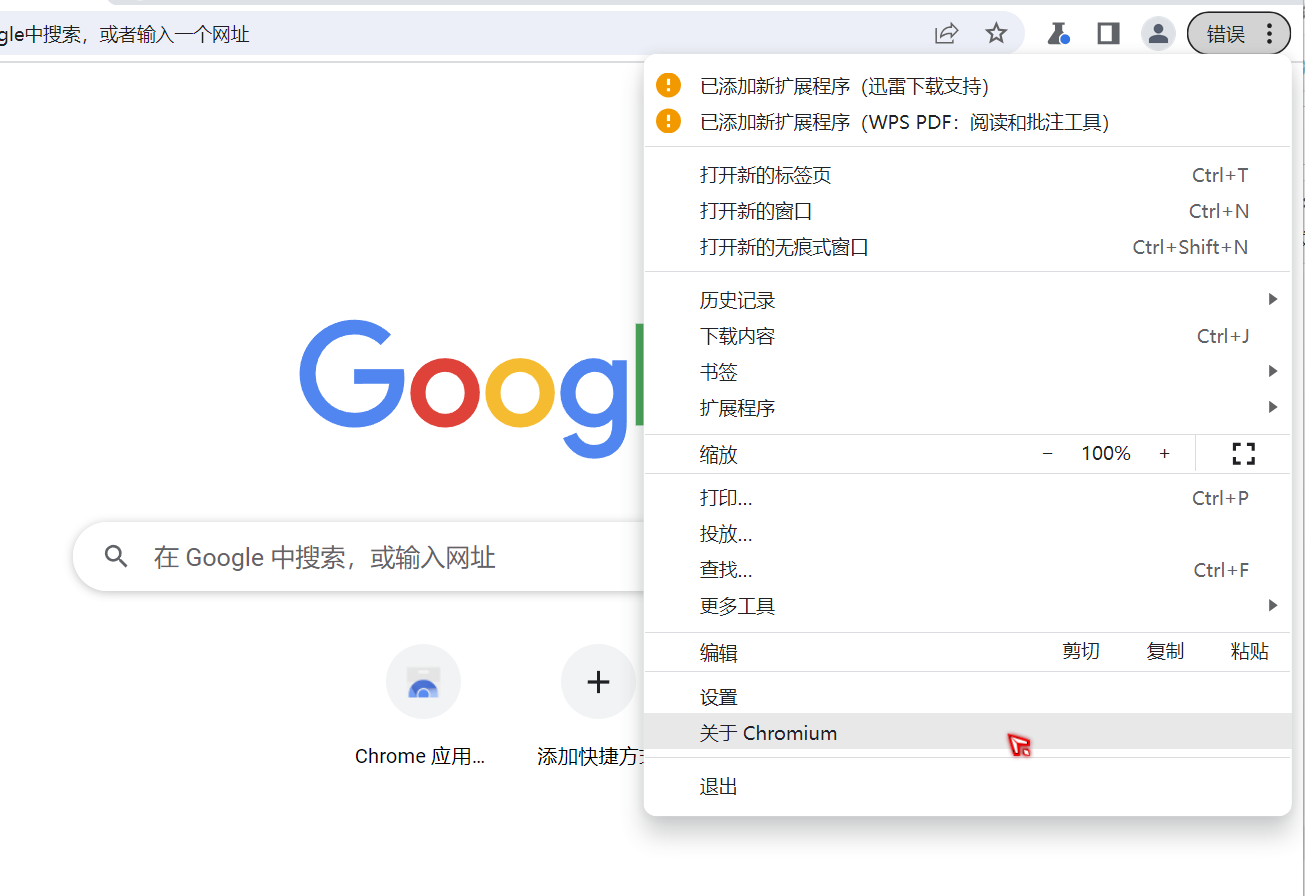
Task: Click 粘贴 in the edit row
Action: pos(1249,652)
